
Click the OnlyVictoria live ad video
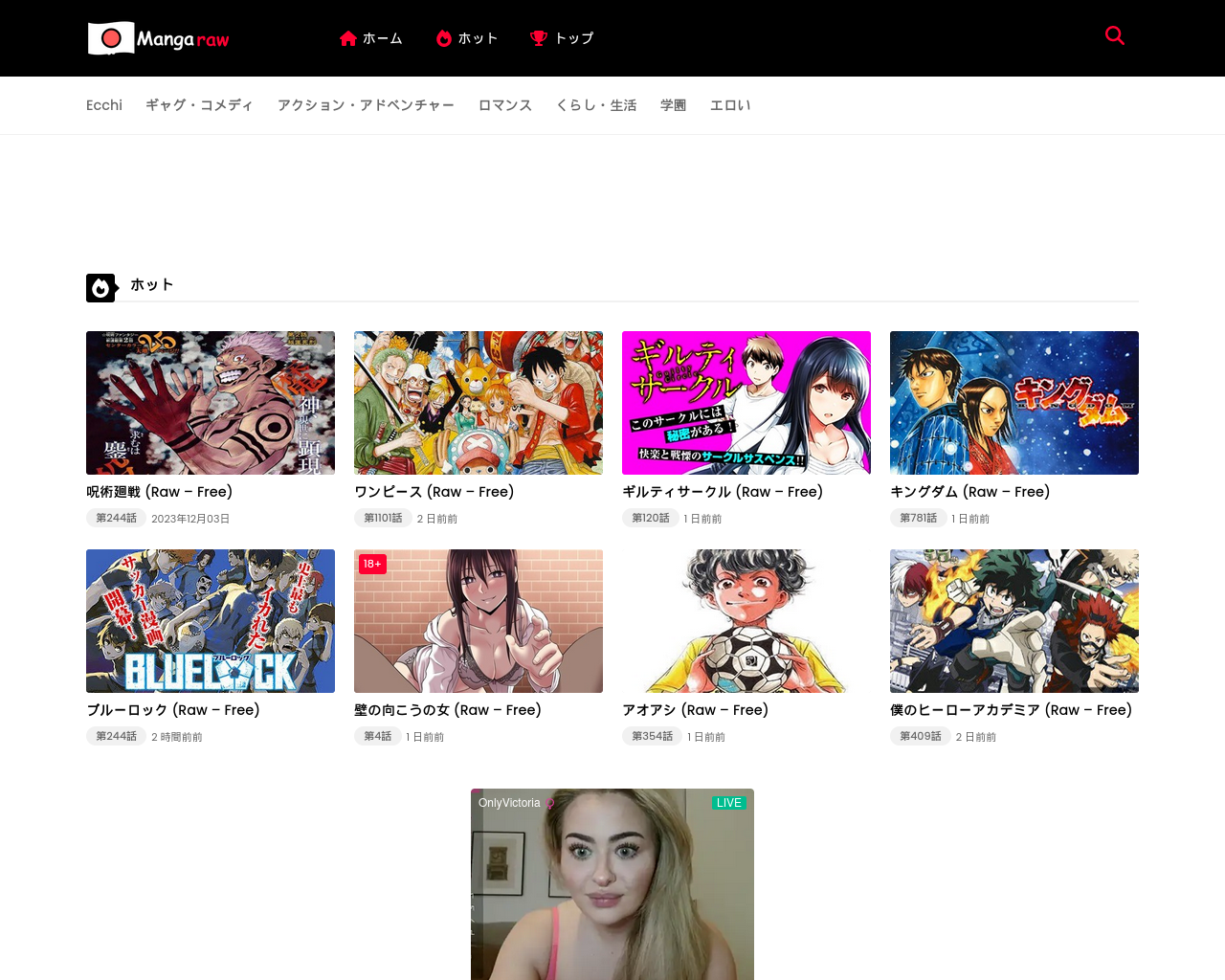point(612,884)
